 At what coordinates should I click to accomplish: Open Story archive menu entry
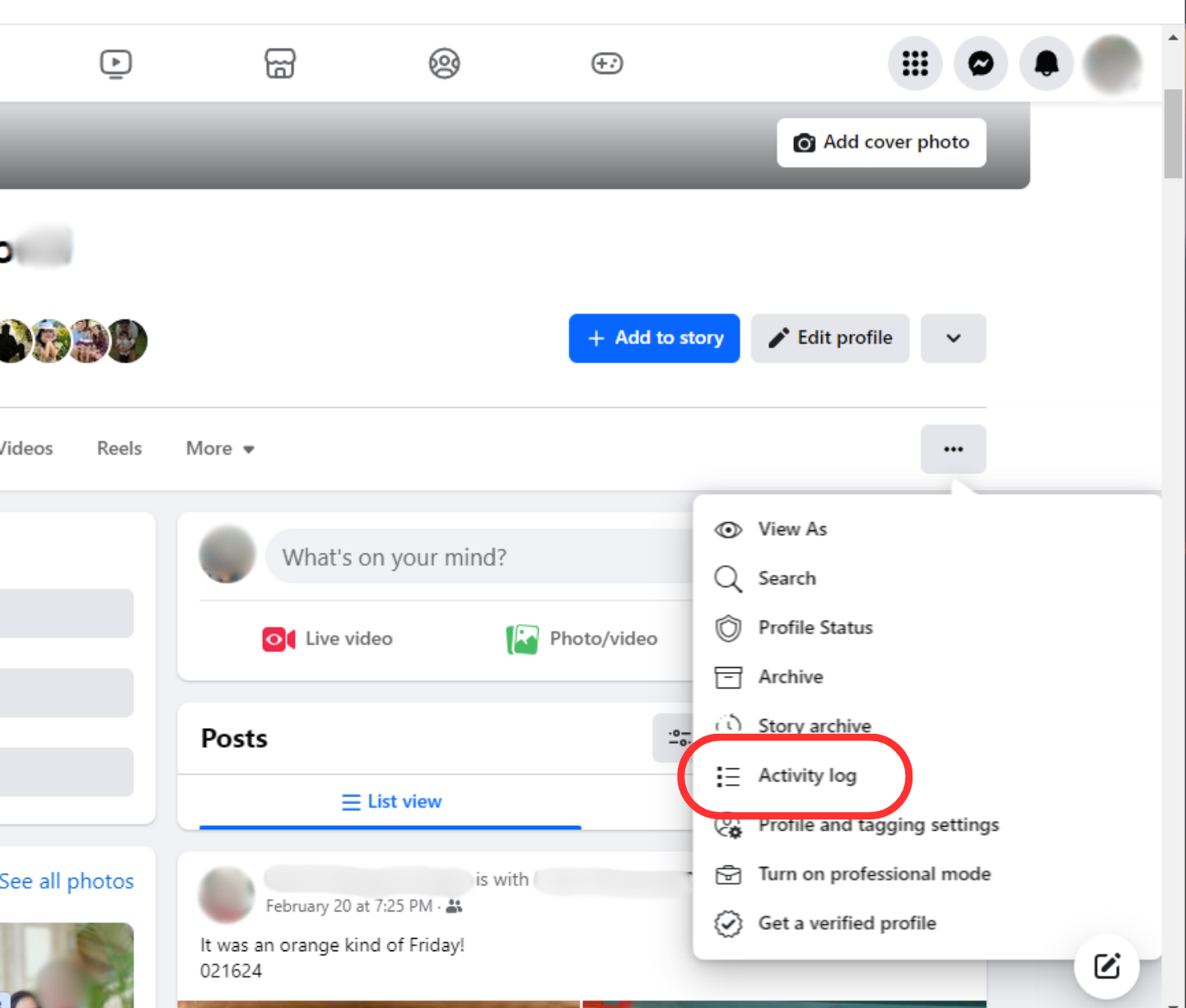[x=927, y=726]
